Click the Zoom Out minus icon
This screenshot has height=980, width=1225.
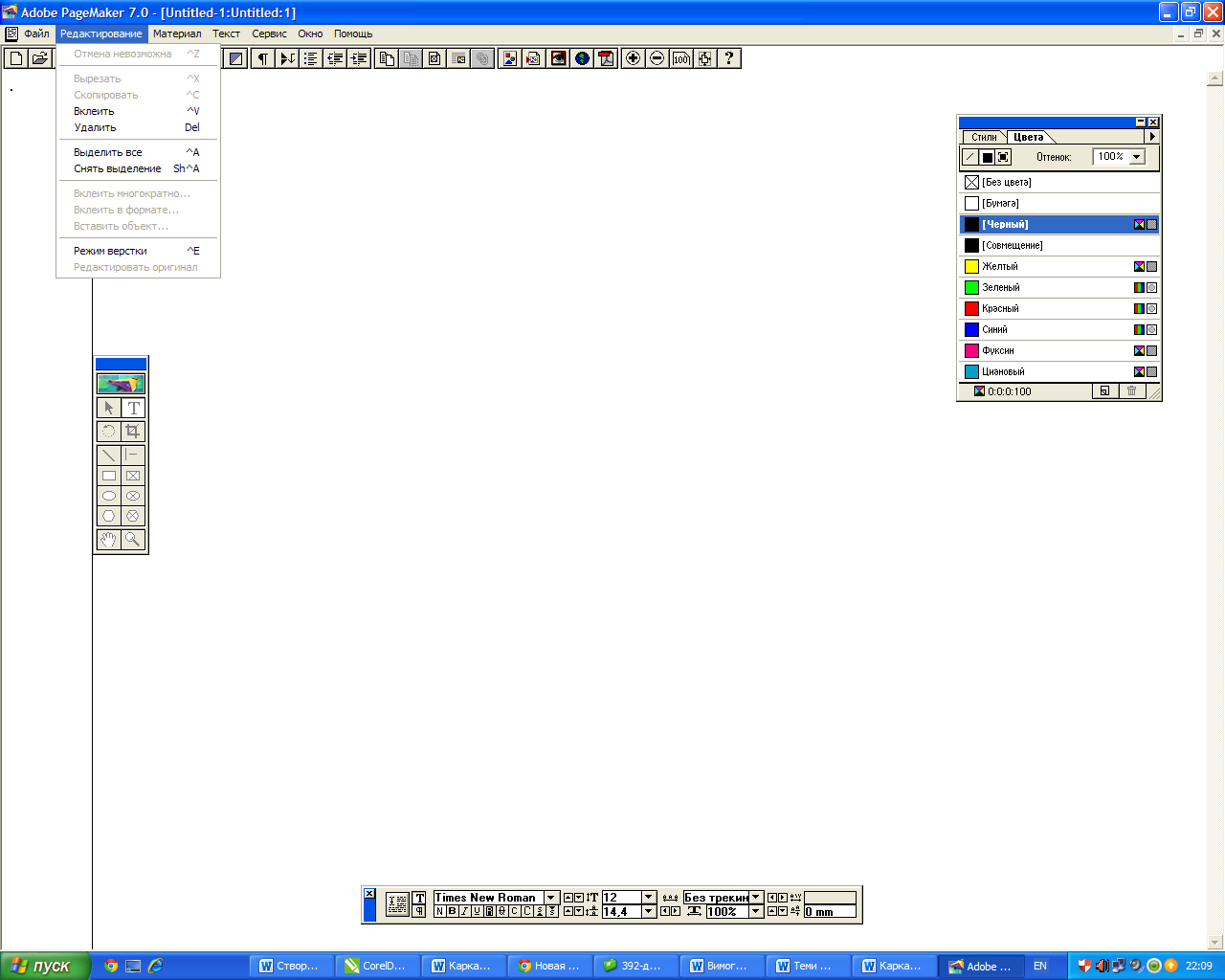[657, 58]
